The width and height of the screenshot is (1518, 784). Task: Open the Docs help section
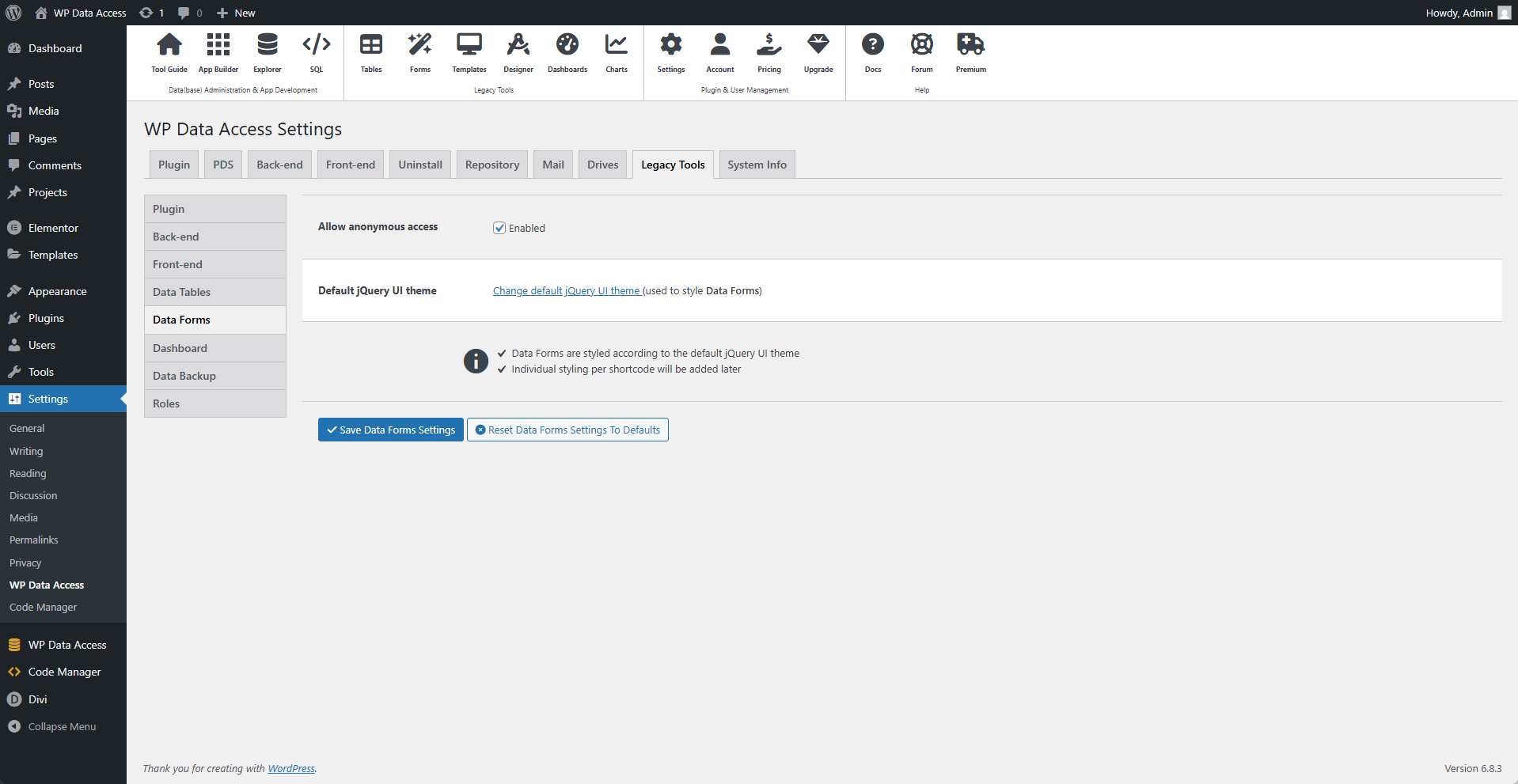click(872, 53)
